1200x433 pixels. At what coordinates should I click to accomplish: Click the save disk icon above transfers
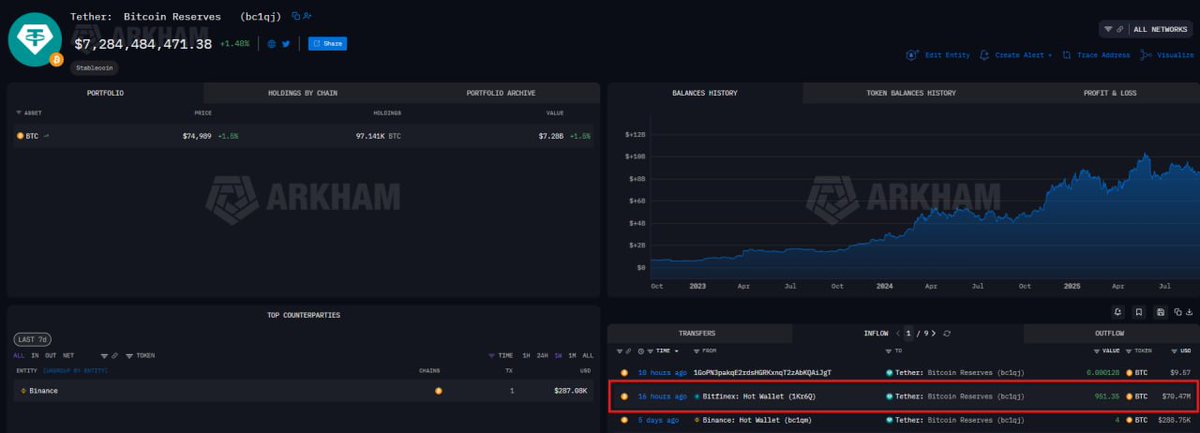tap(1160, 312)
